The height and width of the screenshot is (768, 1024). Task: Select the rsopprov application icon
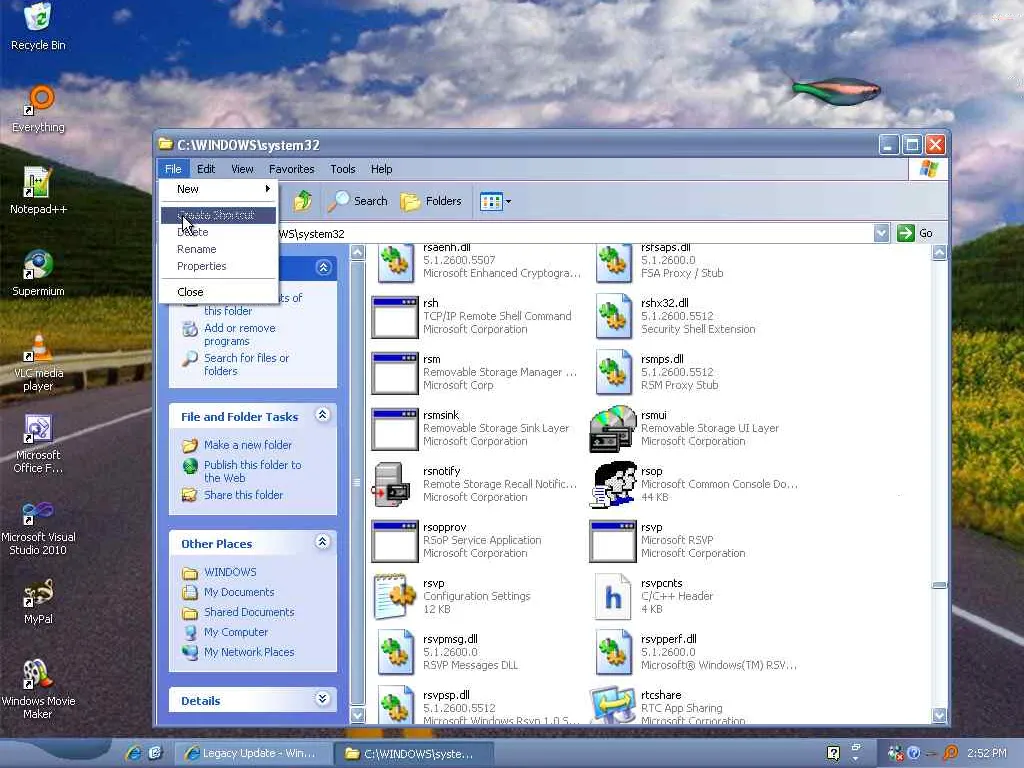pos(394,541)
